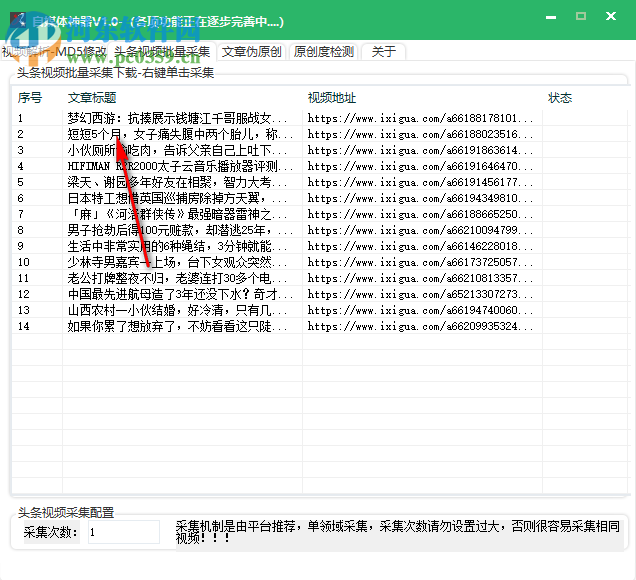Click the video URL ending a66210813357...
Viewport: 636px width, 580px height.
point(420,278)
